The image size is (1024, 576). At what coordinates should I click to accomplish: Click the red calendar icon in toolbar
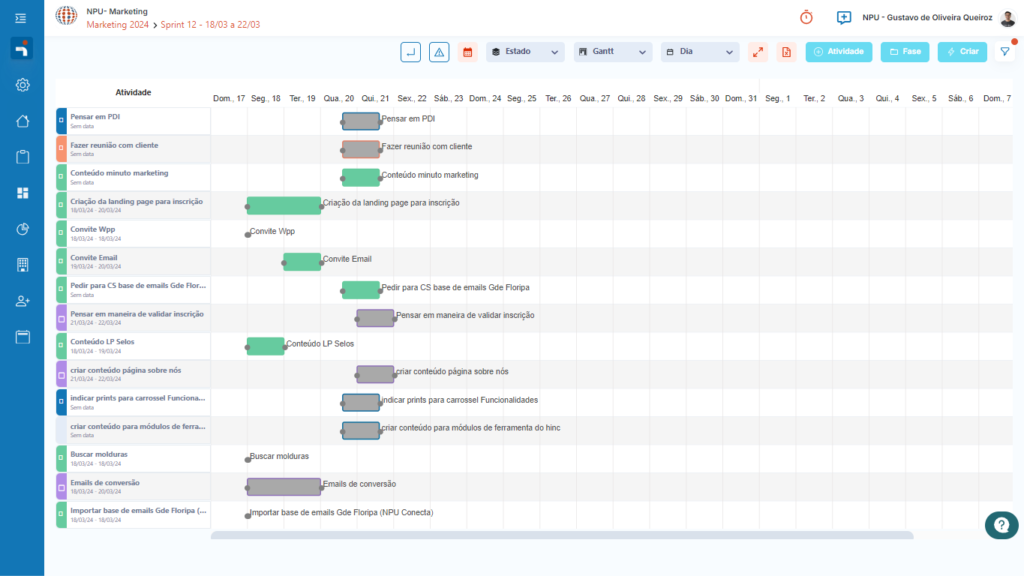(x=467, y=52)
